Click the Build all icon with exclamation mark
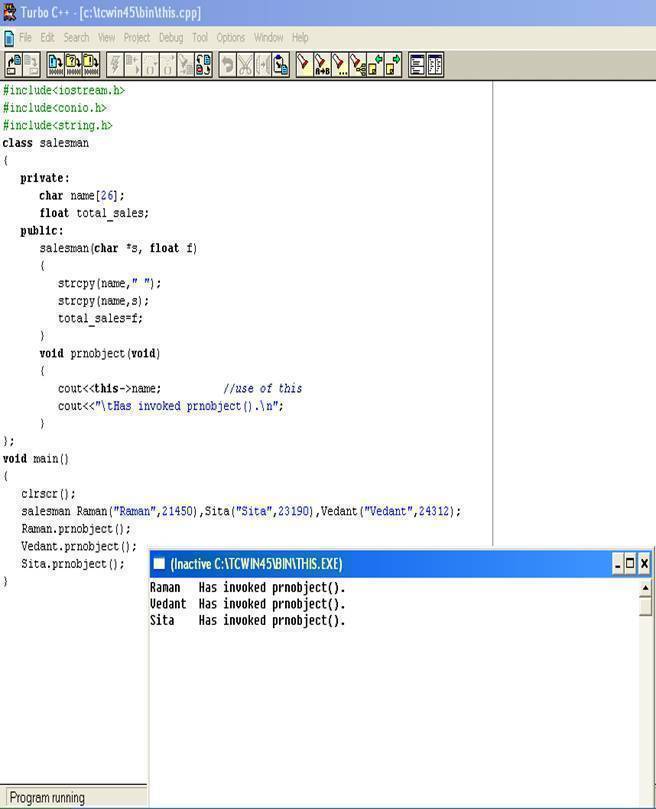The height and width of the screenshot is (809, 656). point(91,65)
